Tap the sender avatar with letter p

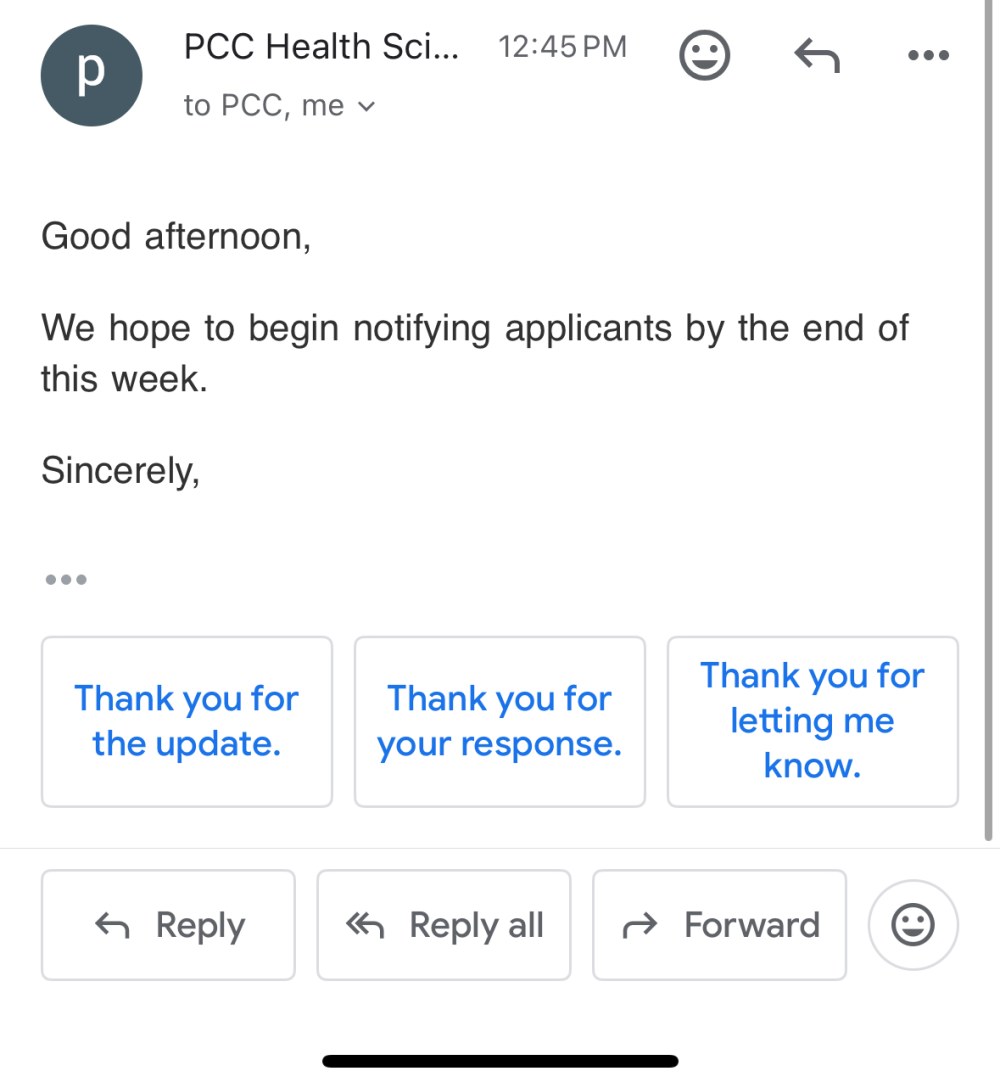tap(92, 75)
